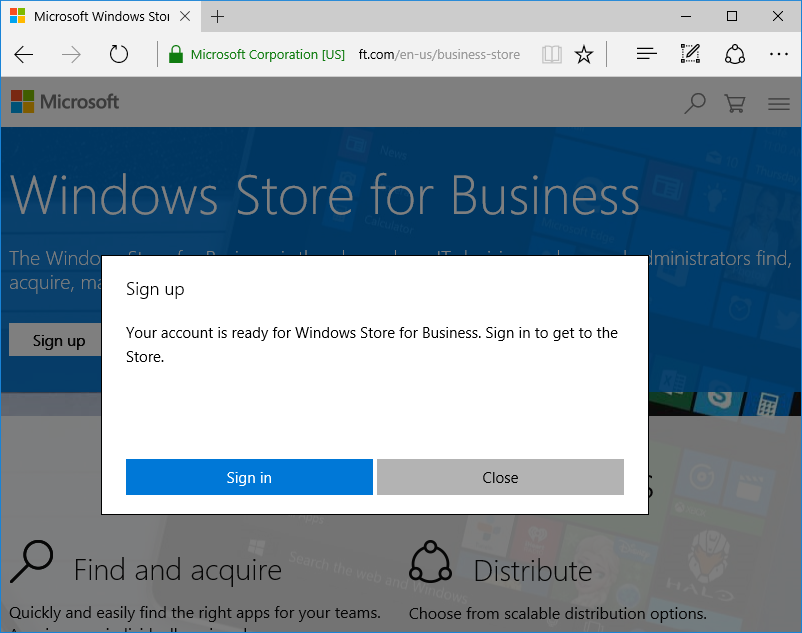Image resolution: width=802 pixels, height=633 pixels.
Task: Click the address bar URL field
Action: tap(438, 55)
